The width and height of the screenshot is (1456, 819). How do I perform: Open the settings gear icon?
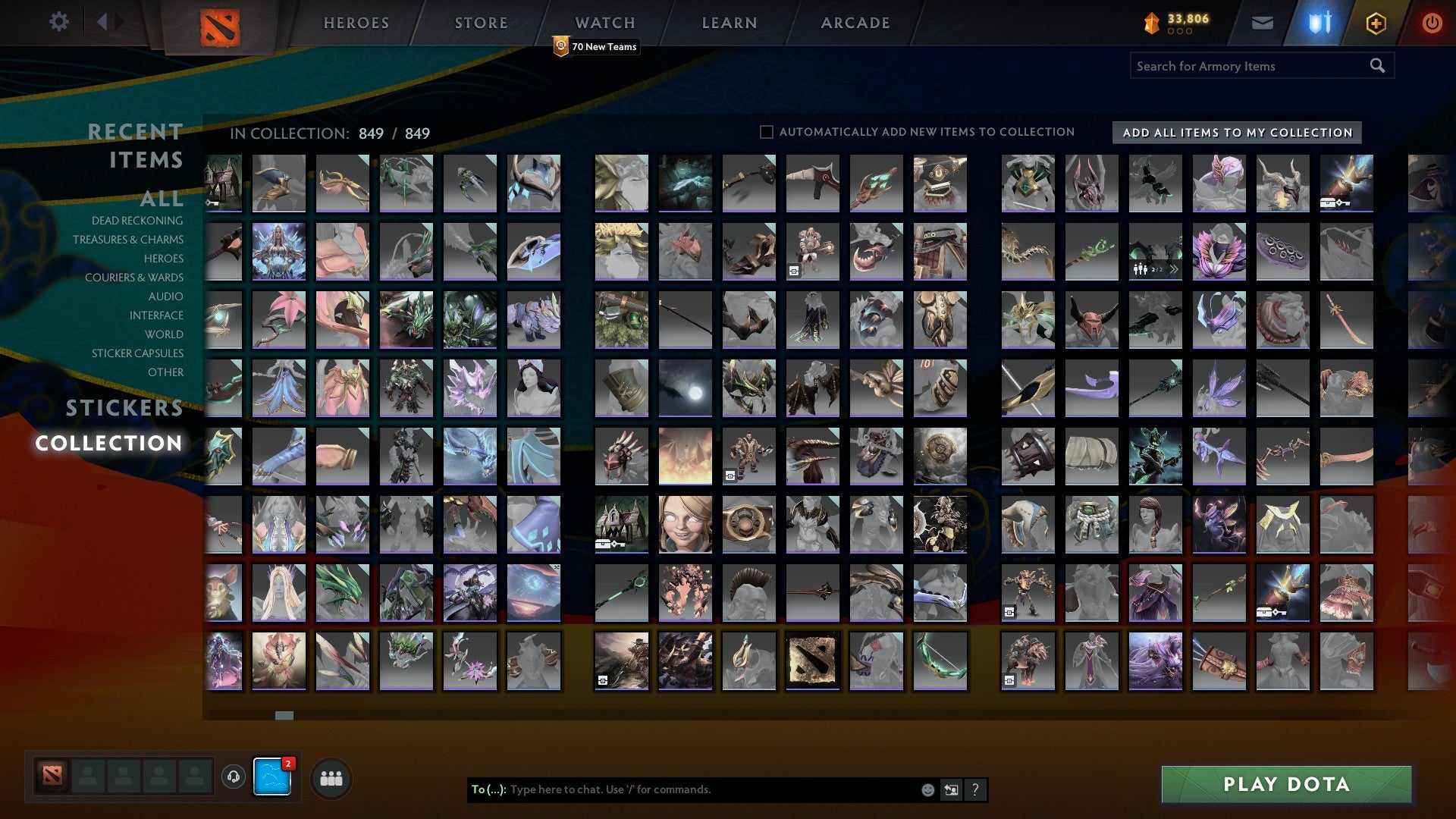click(58, 22)
